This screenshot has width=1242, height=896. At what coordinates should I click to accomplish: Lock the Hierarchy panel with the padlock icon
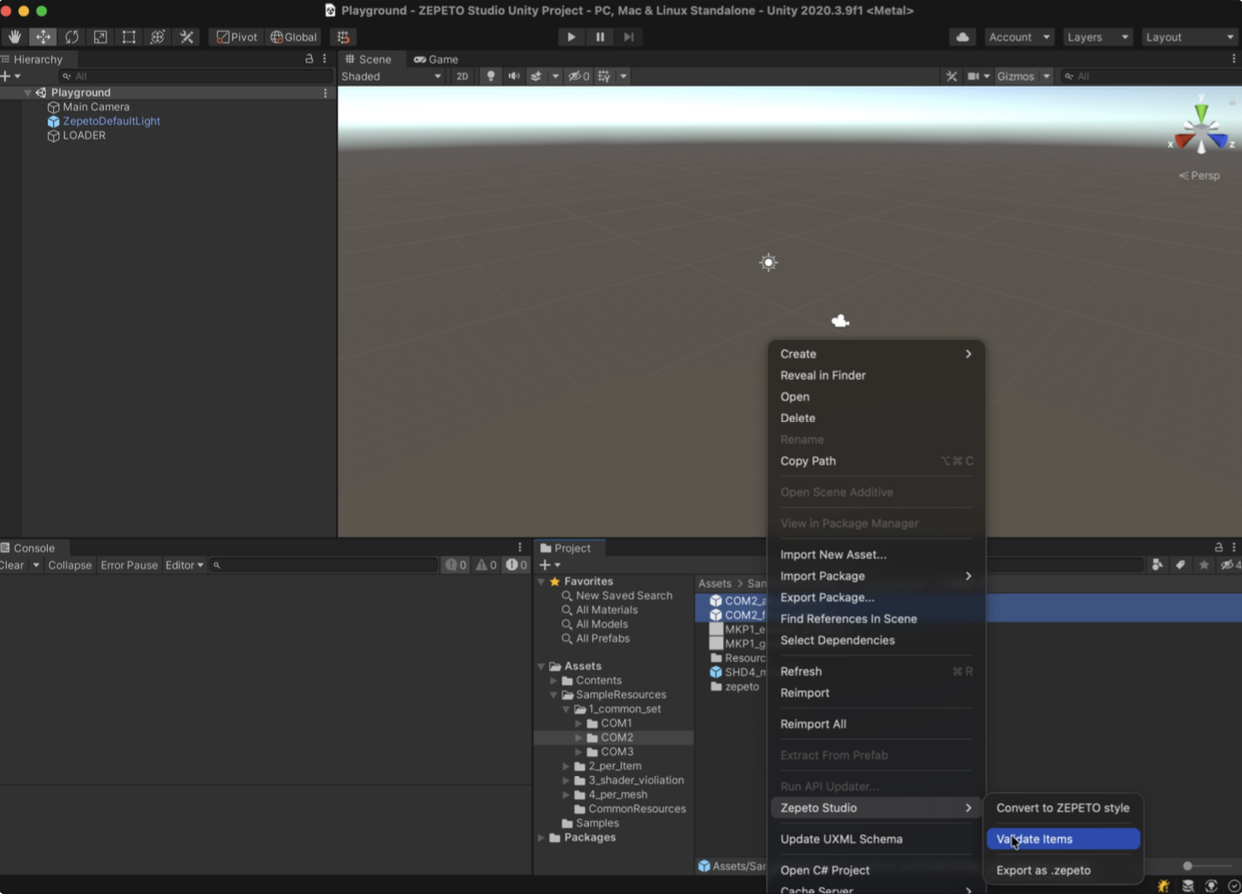tap(309, 59)
